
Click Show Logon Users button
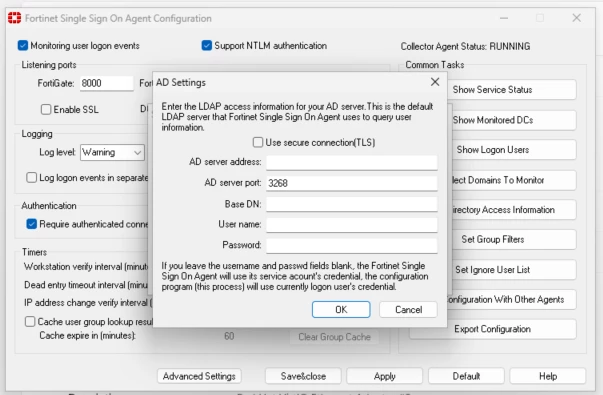pyautogui.click(x=513, y=150)
